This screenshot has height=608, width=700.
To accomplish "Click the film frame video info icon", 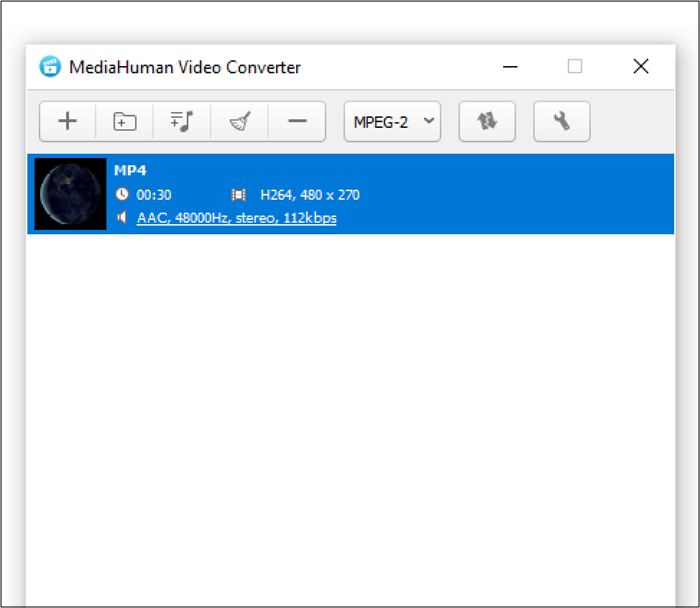I will pyautogui.click(x=238, y=195).
